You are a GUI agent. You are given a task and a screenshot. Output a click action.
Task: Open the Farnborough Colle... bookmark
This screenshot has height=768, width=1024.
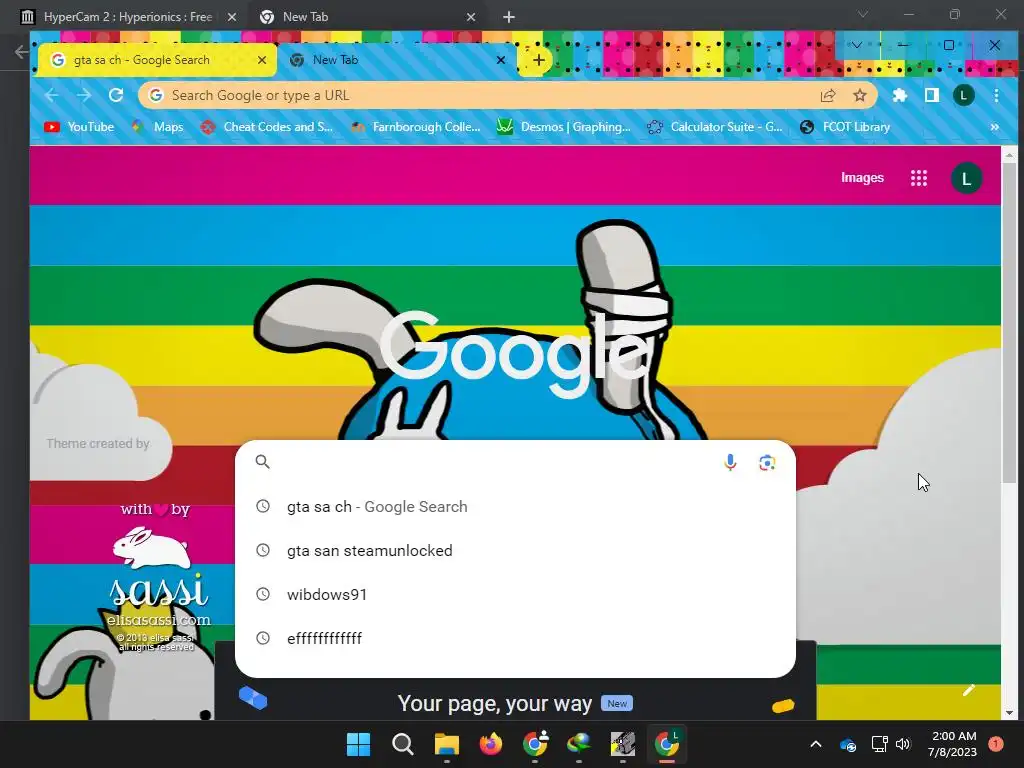click(415, 127)
